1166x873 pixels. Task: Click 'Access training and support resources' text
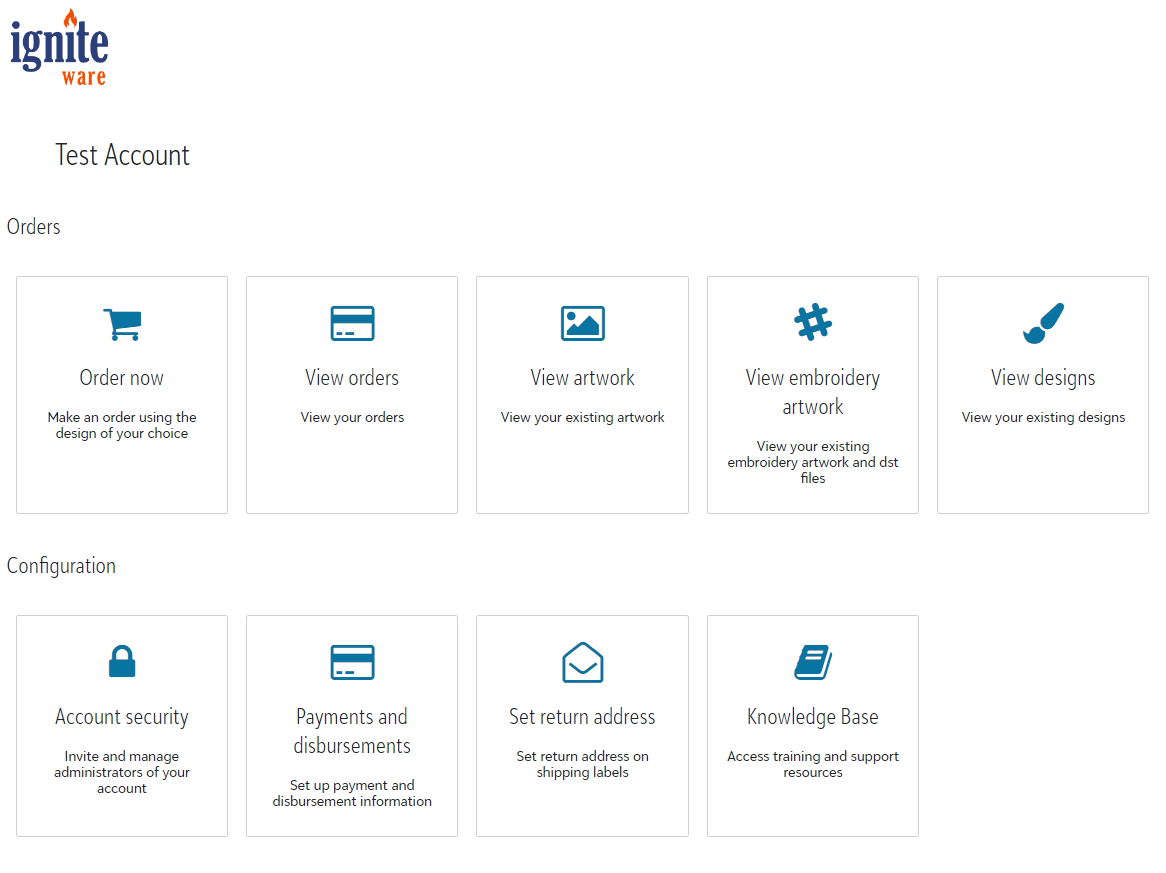813,764
